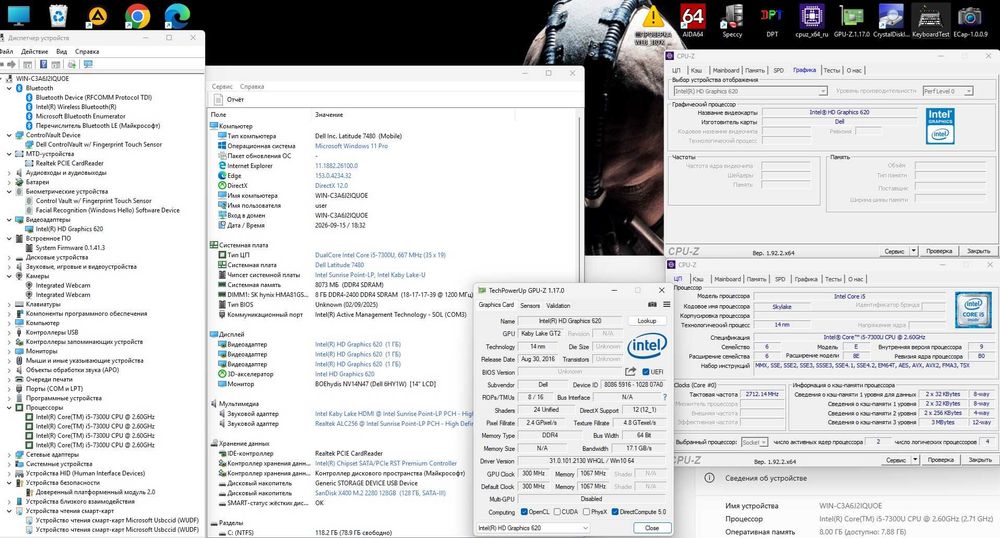
Task: Click the Device Manager update driver icon
Action: (x=71, y=64)
